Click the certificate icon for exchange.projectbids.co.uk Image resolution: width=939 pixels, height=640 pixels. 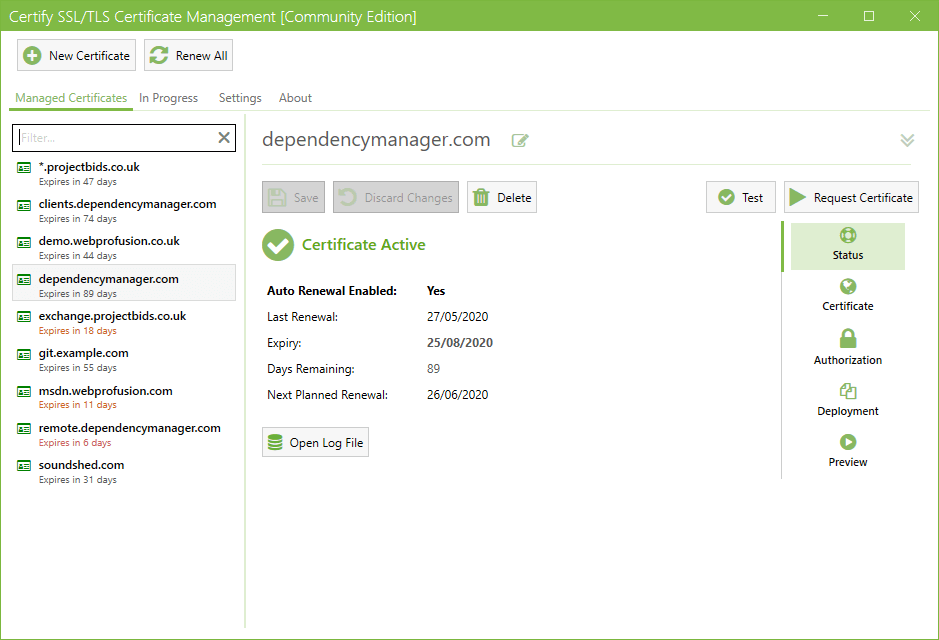pyautogui.click(x=24, y=317)
